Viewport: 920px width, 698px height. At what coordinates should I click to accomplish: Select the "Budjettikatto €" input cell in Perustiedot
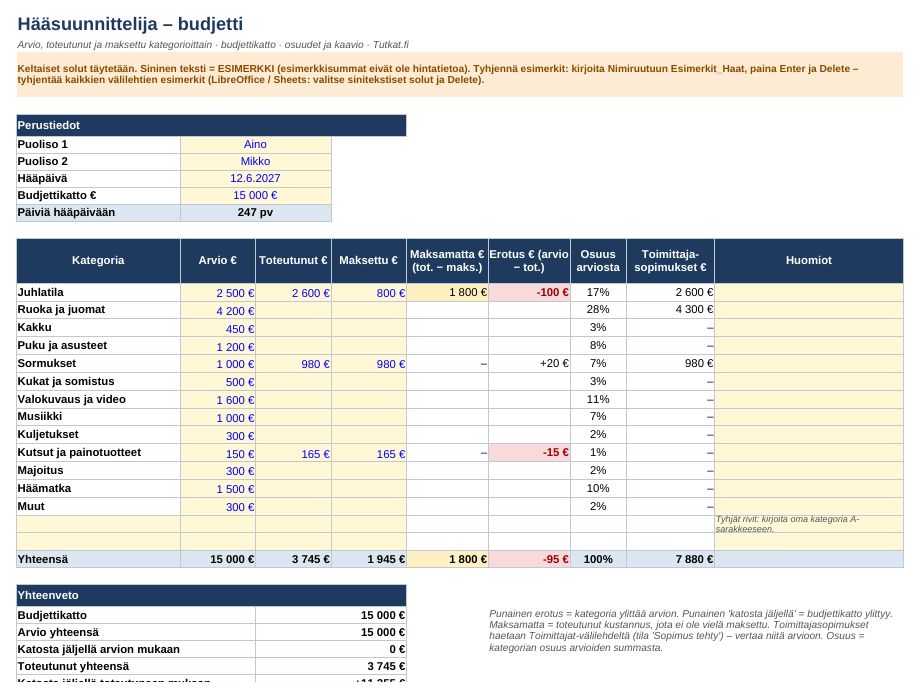coord(255,195)
